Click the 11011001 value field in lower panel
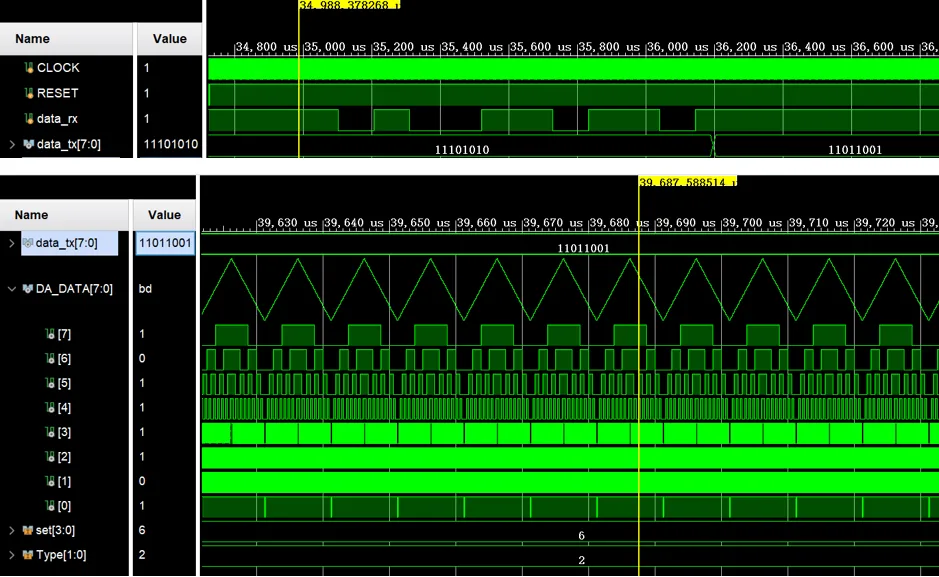The image size is (939, 577). click(165, 242)
